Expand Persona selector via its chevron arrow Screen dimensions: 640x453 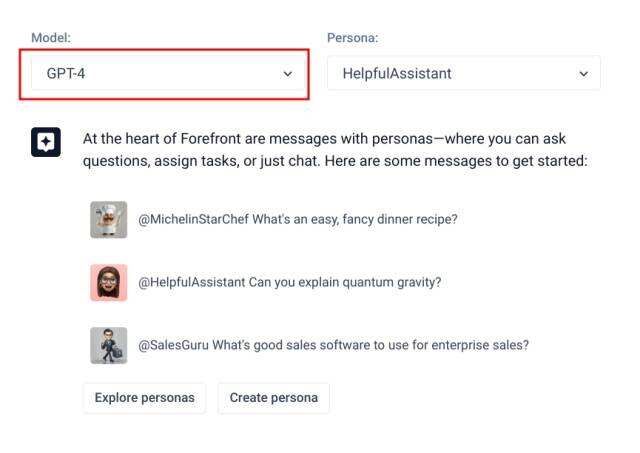[x=584, y=74]
